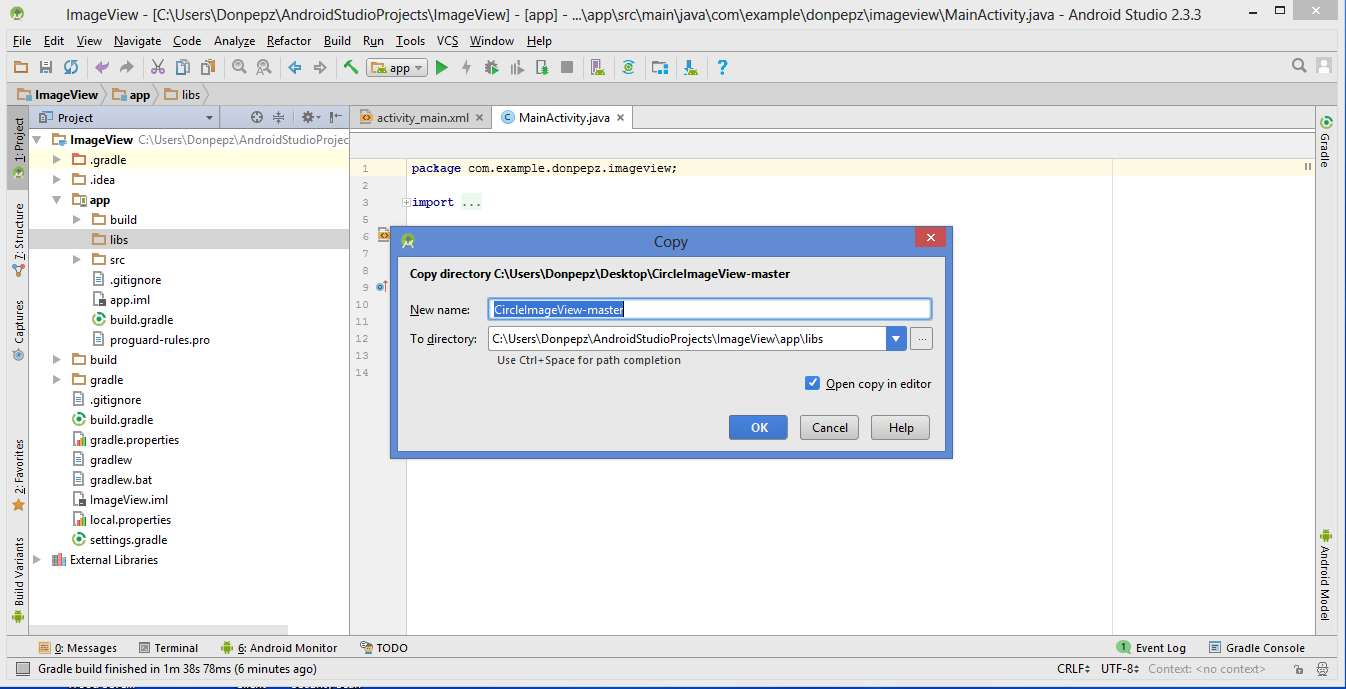Screen dimensions: 1346x689
Task: Click Scroll from Source target icon
Action: [x=257, y=117]
